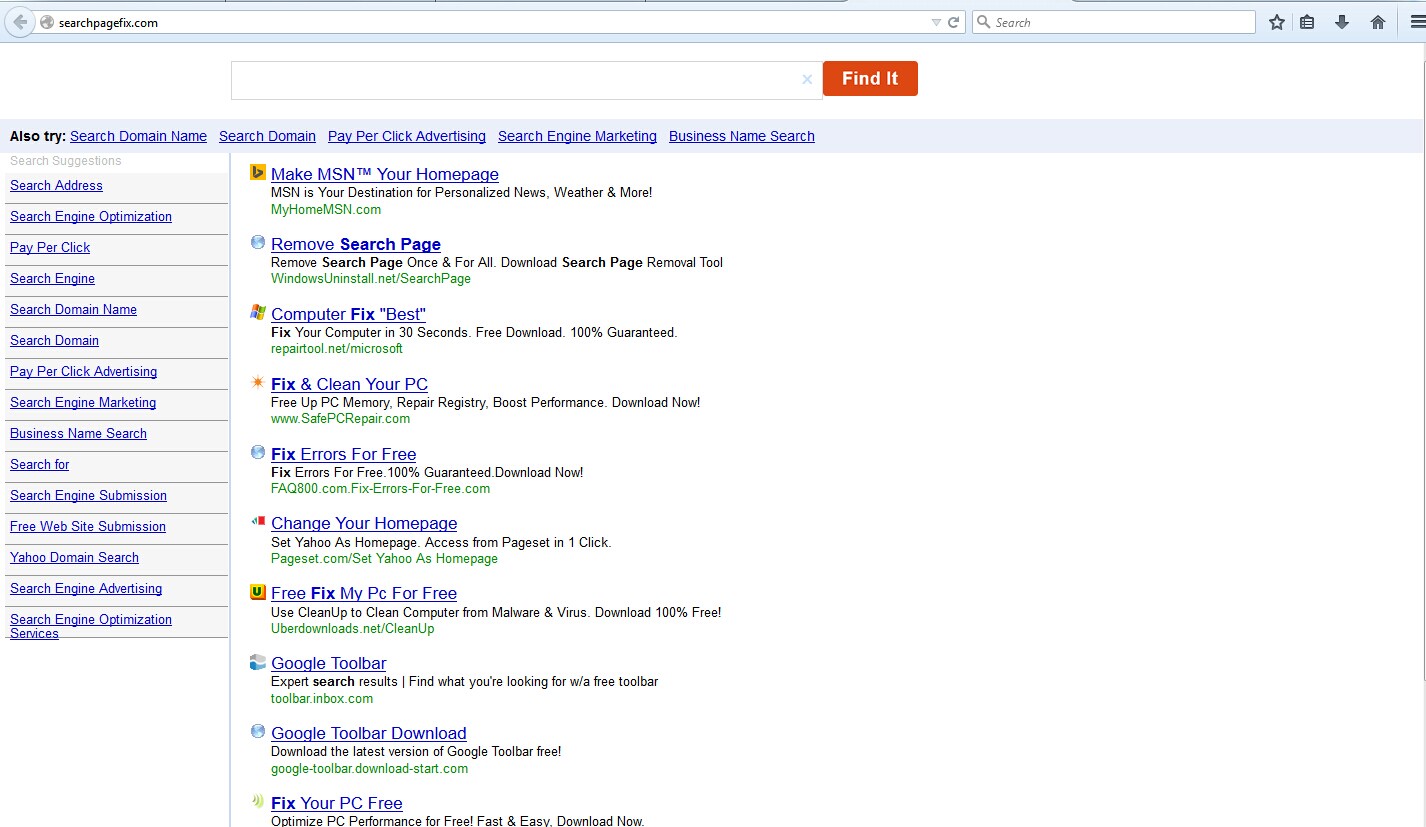This screenshot has width=1426, height=827.
Task: Select Search Engine sidebar suggestion
Action: coord(52,279)
